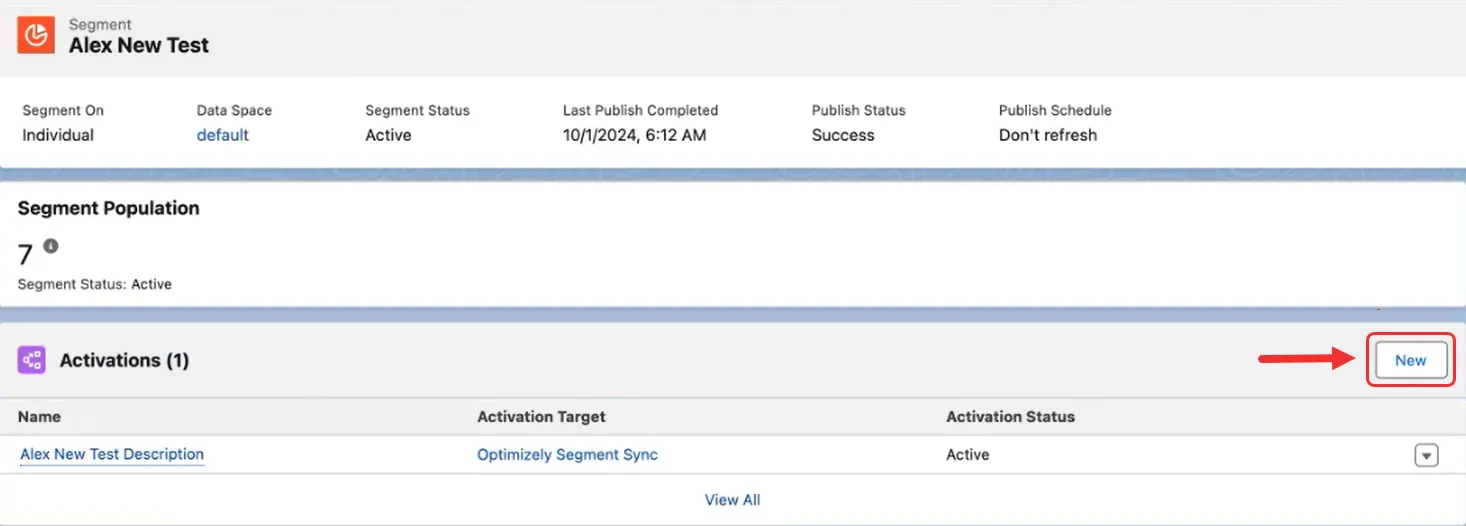
Task: Click the Alex New Test segment title
Action: click(x=139, y=45)
